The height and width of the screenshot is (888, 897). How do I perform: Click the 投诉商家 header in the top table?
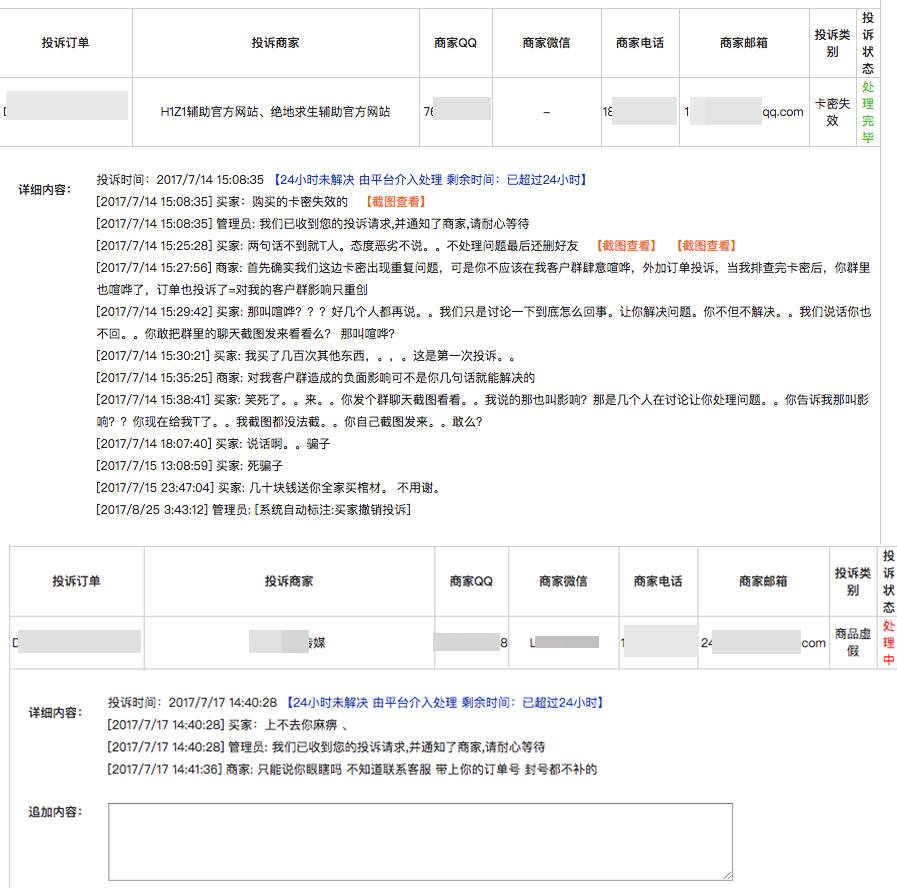tap(276, 43)
